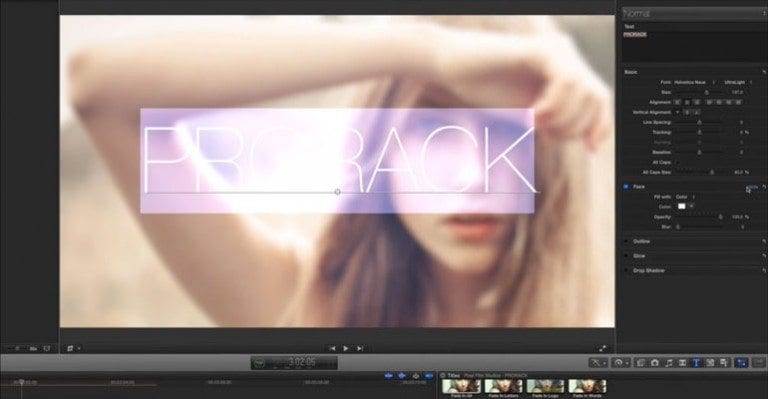The height and width of the screenshot is (399, 768).
Task: Click the white Face color swatch
Action: point(681,207)
